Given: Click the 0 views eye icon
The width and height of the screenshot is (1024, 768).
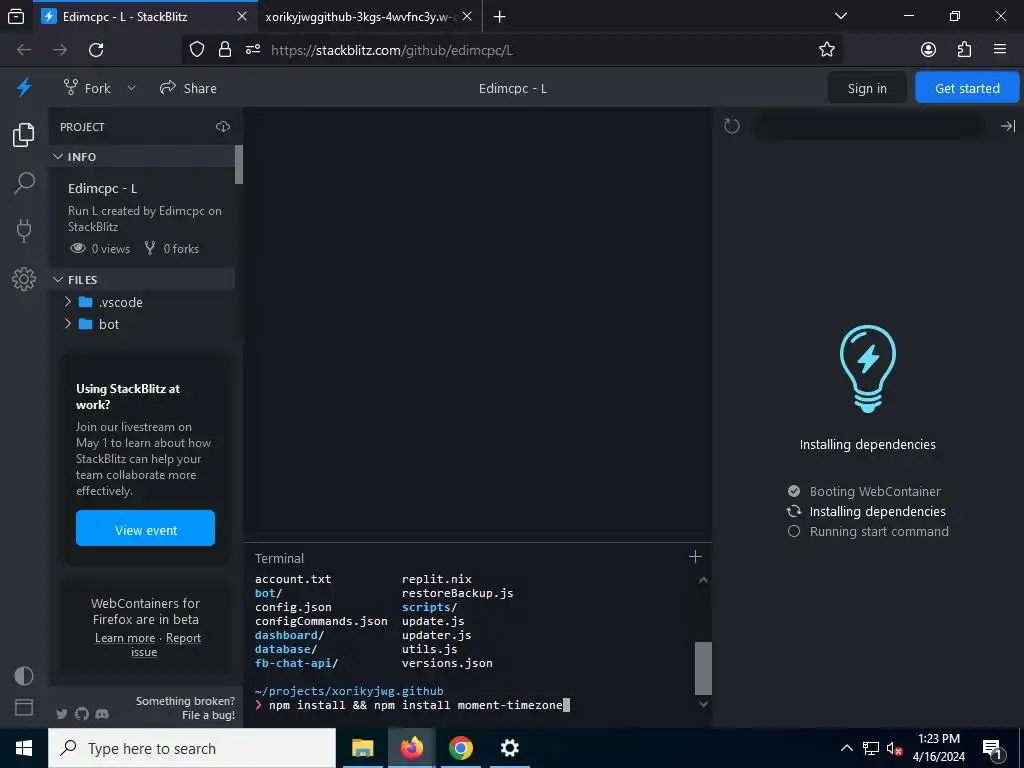Looking at the screenshot, I should (78, 248).
